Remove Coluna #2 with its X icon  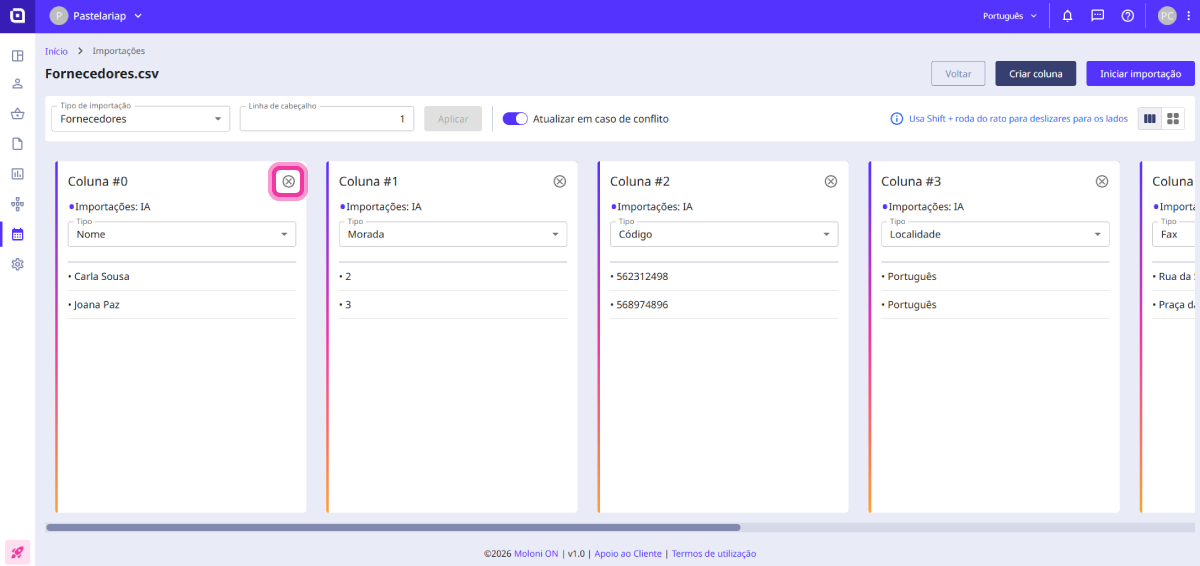click(831, 181)
